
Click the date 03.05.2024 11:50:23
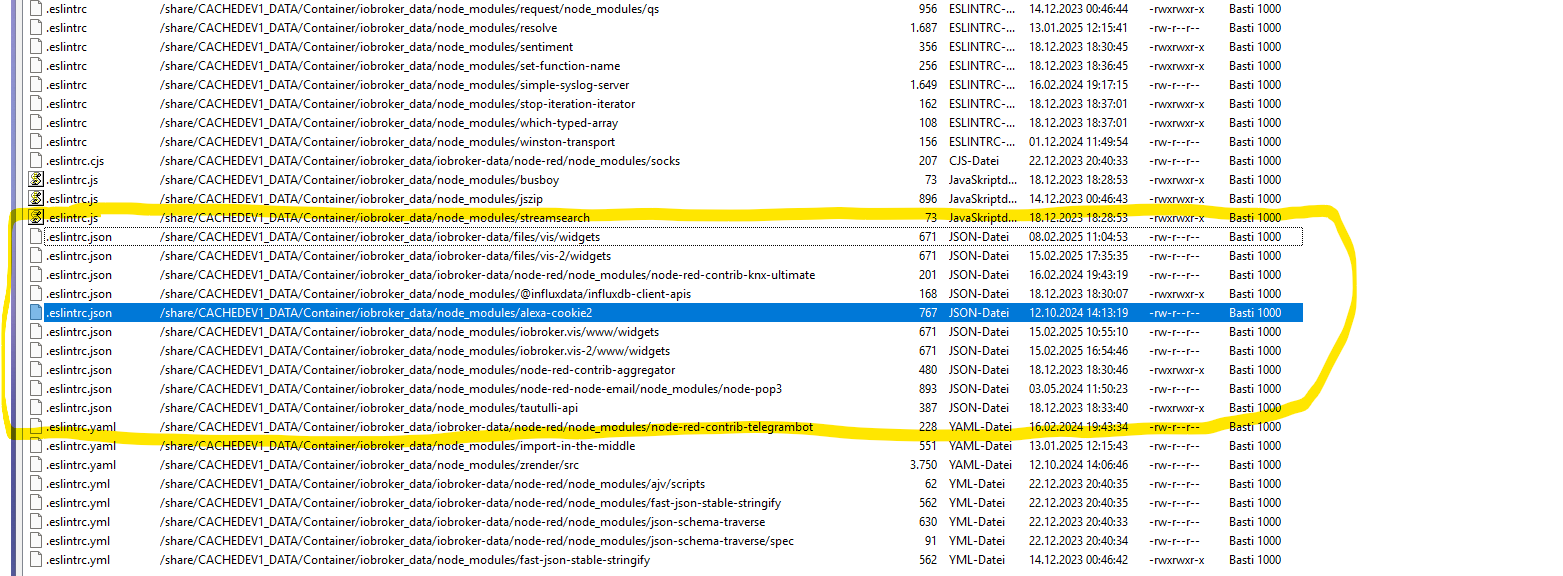[x=1078, y=389]
